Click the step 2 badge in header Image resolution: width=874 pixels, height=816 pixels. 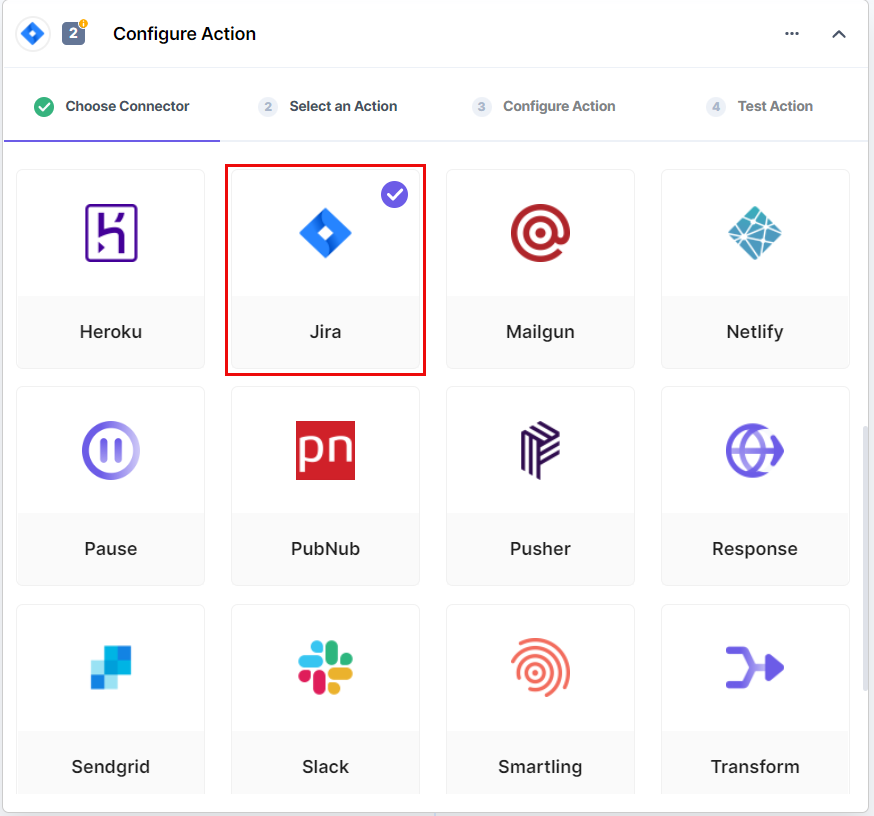pos(74,33)
